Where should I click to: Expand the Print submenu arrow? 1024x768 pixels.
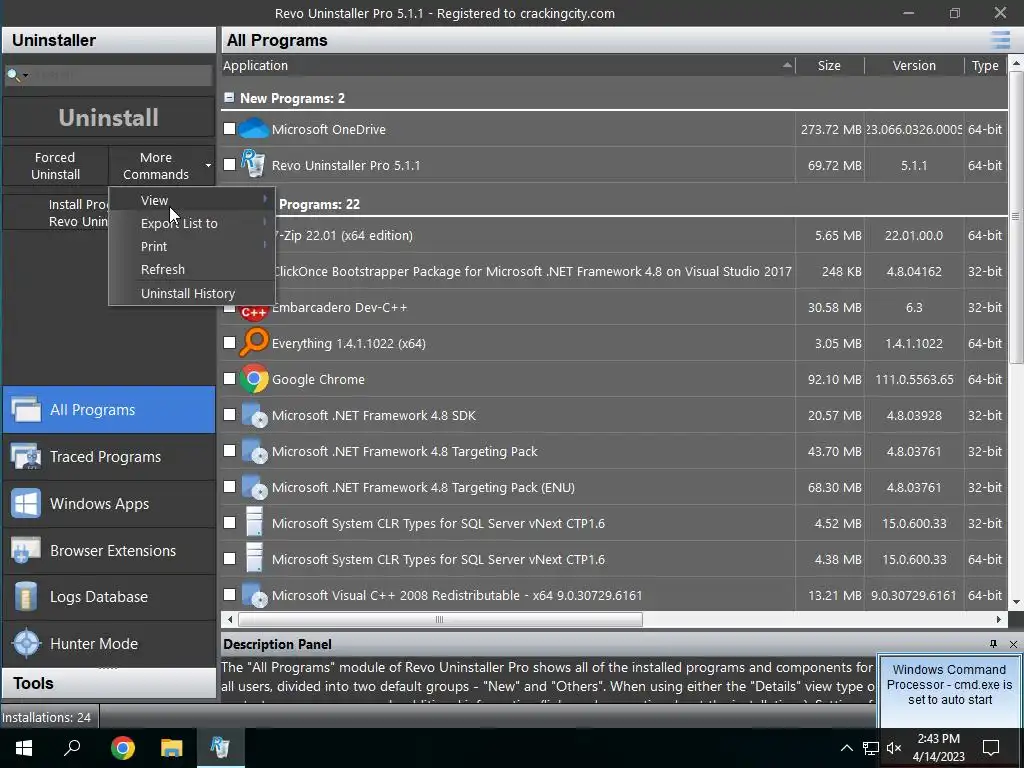[265, 245]
